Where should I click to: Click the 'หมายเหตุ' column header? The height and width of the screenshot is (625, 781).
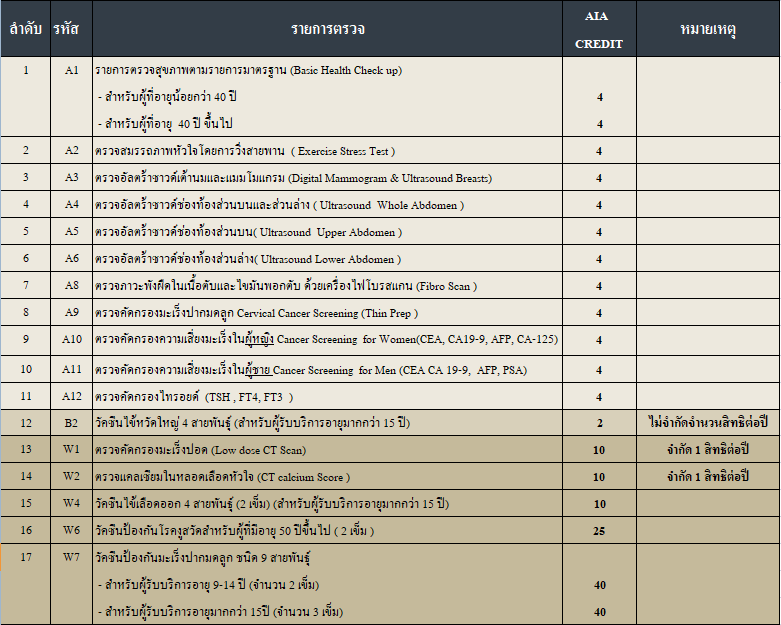coord(708,29)
